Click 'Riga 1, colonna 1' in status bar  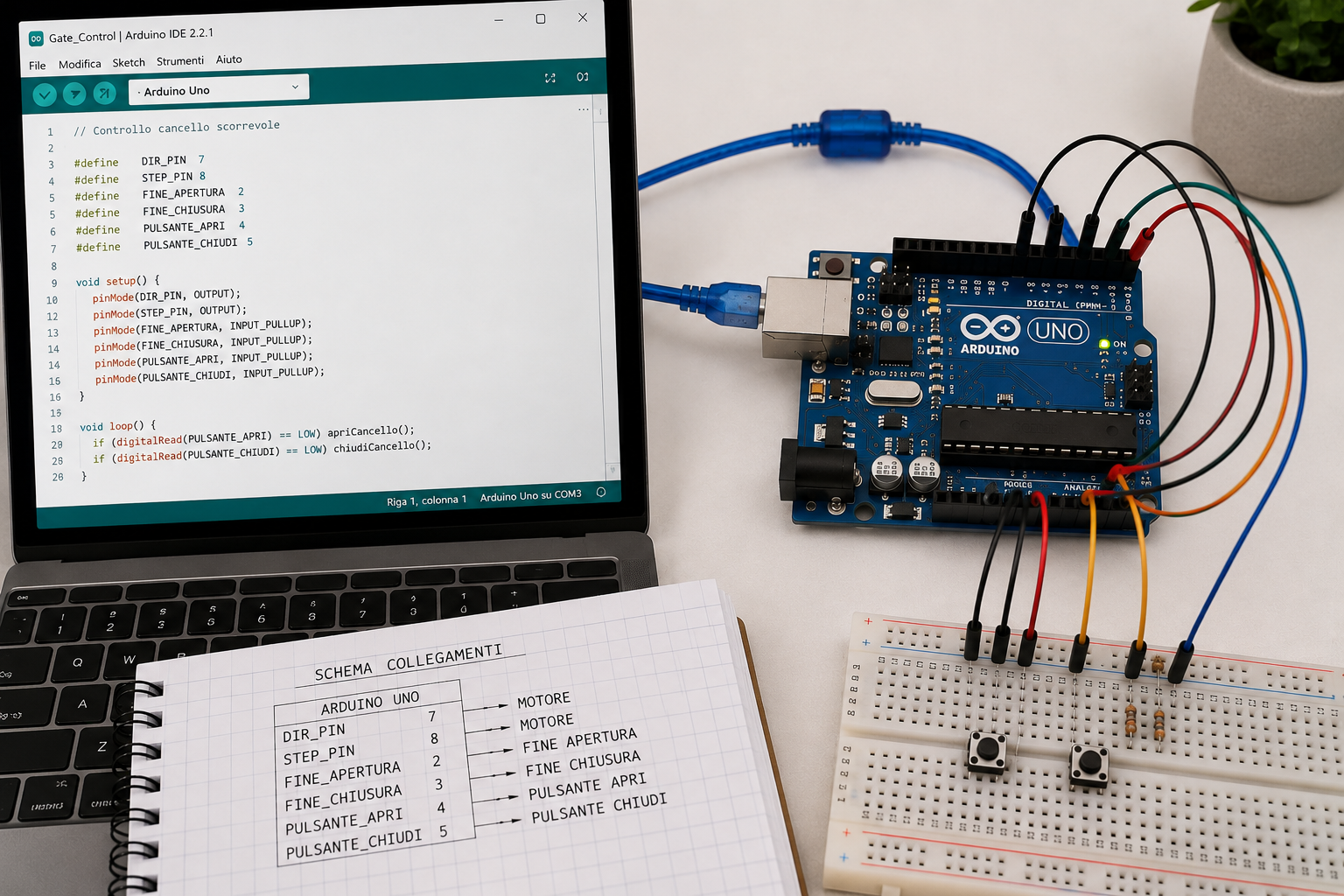pyautogui.click(x=427, y=500)
